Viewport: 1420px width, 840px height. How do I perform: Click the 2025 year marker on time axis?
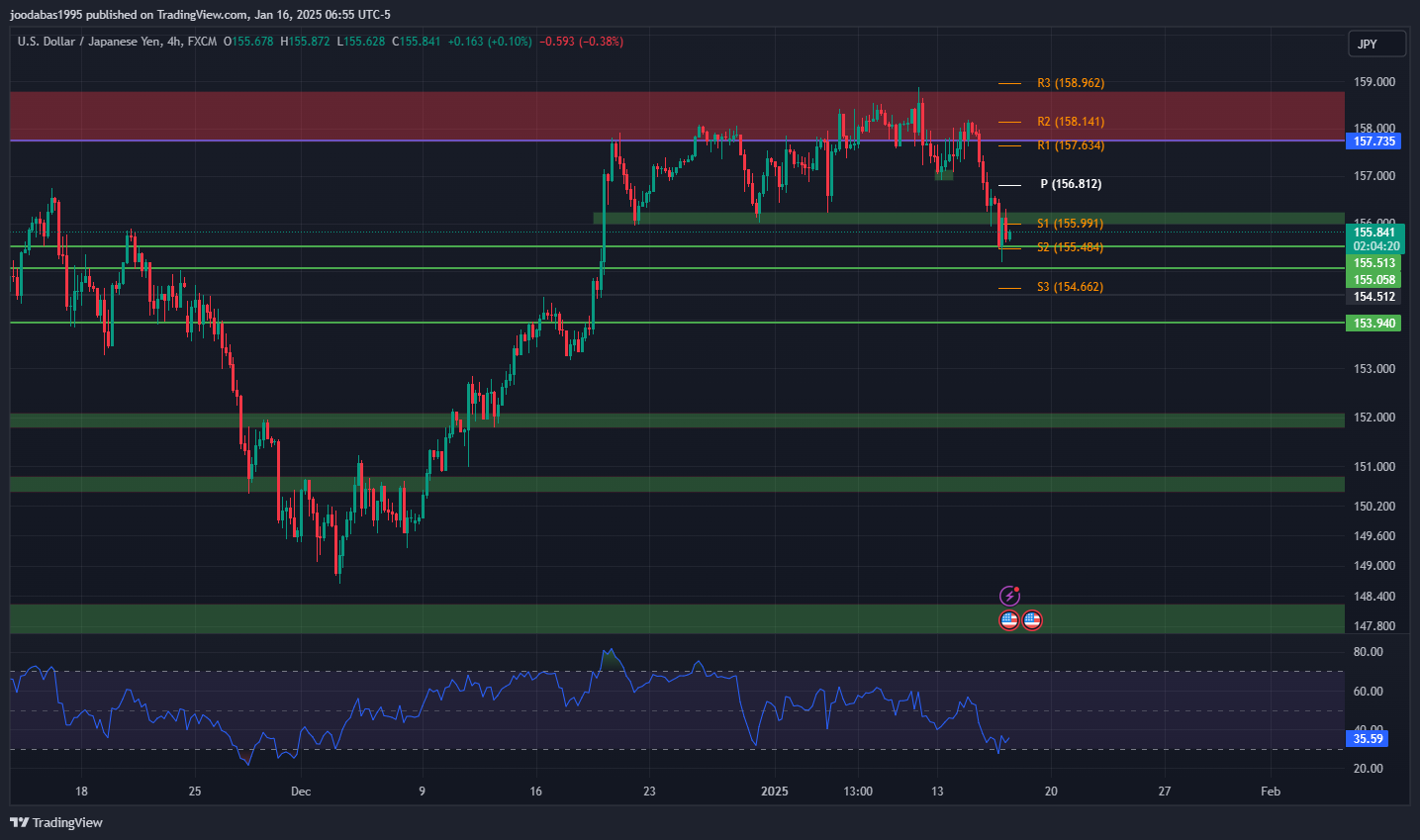click(x=775, y=792)
